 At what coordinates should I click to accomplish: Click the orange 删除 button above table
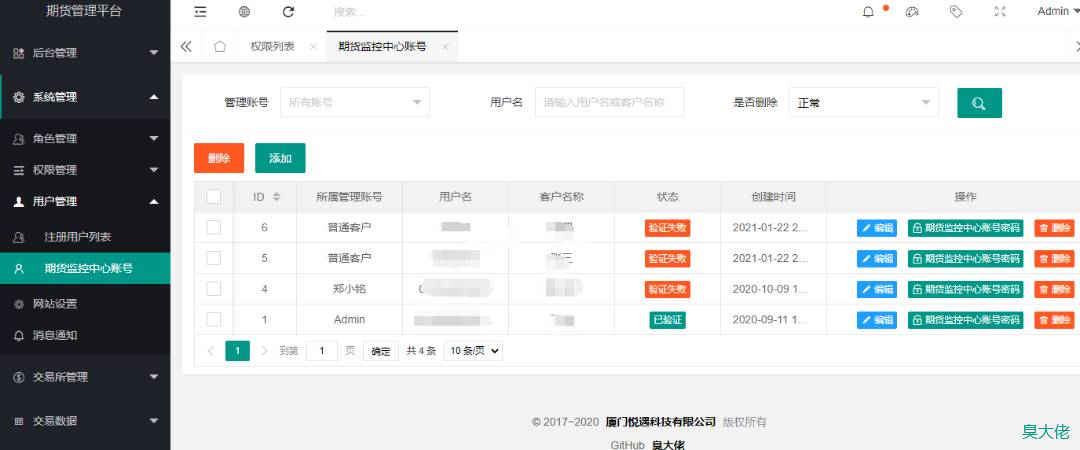click(x=219, y=158)
